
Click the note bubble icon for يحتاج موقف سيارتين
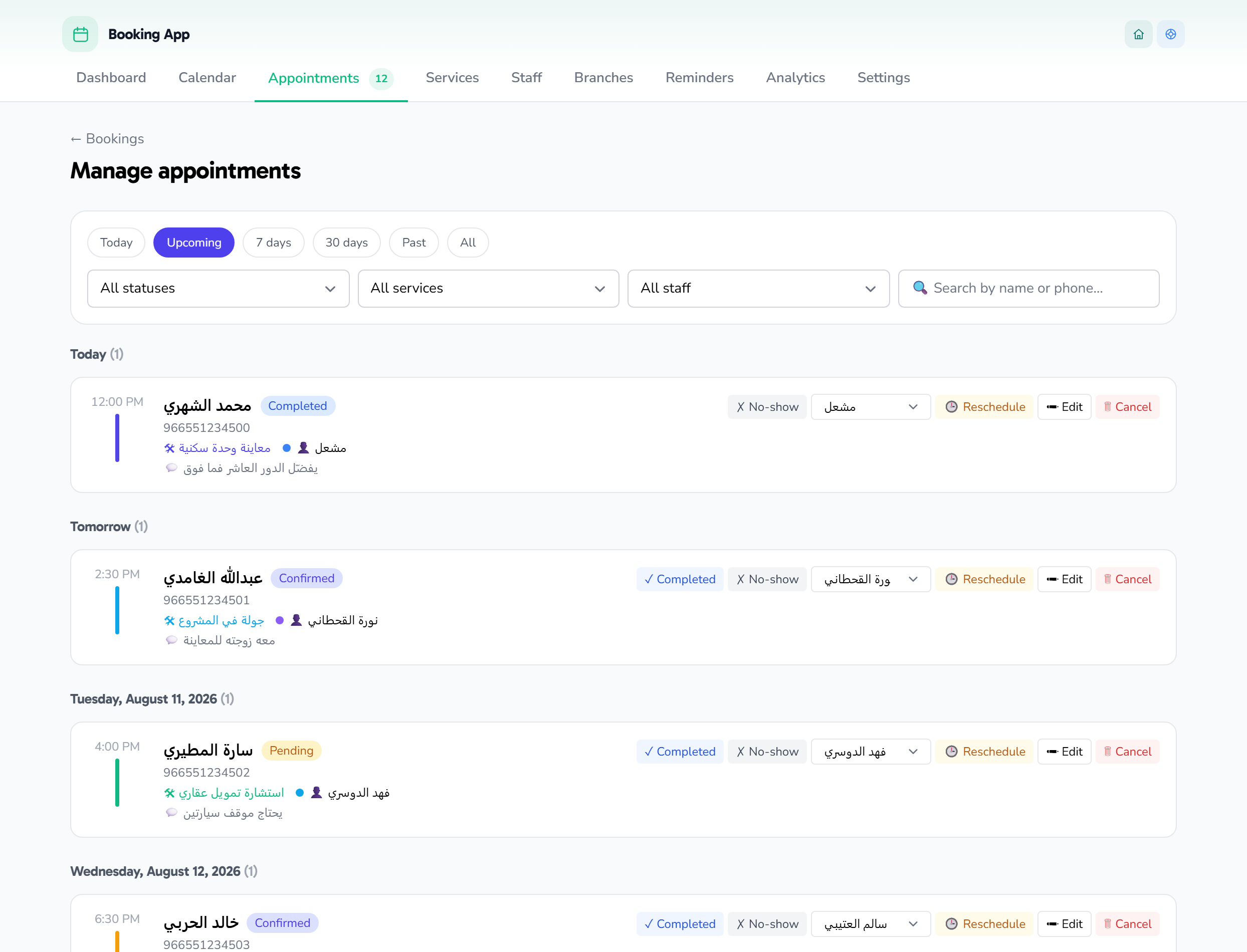(171, 813)
